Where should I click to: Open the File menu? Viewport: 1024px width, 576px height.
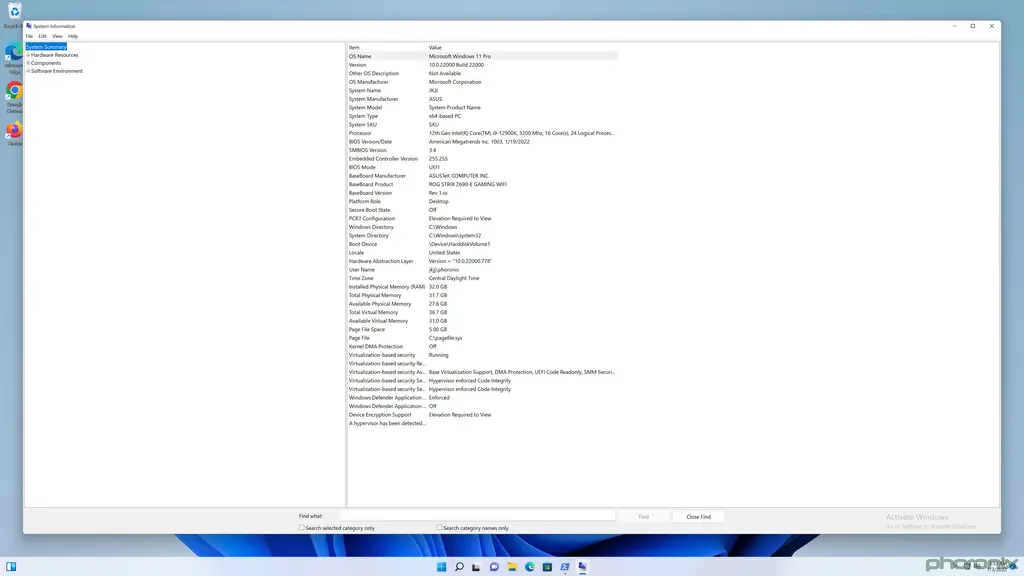pos(29,36)
